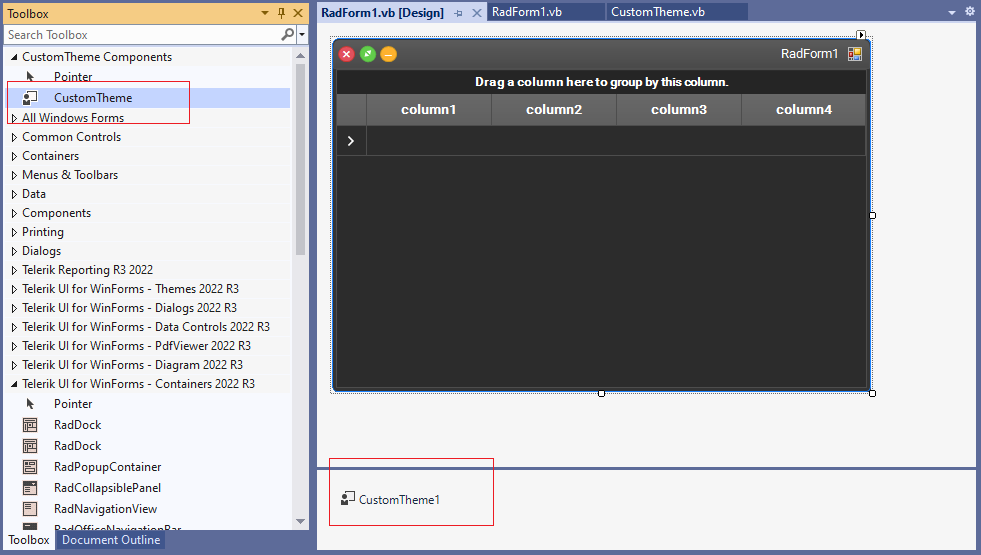Viewport: 981px width, 555px height.
Task: Collapse Telerik Containers 2022 R3 group
Action: click(14, 384)
